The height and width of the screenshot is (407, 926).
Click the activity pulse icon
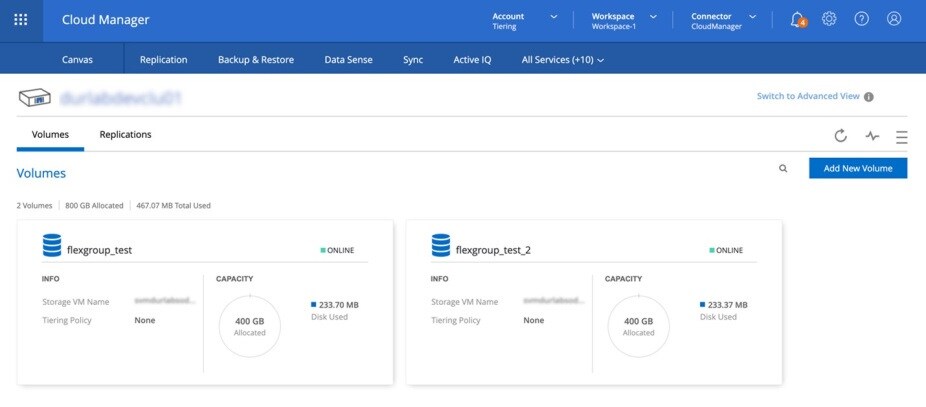tap(872, 136)
